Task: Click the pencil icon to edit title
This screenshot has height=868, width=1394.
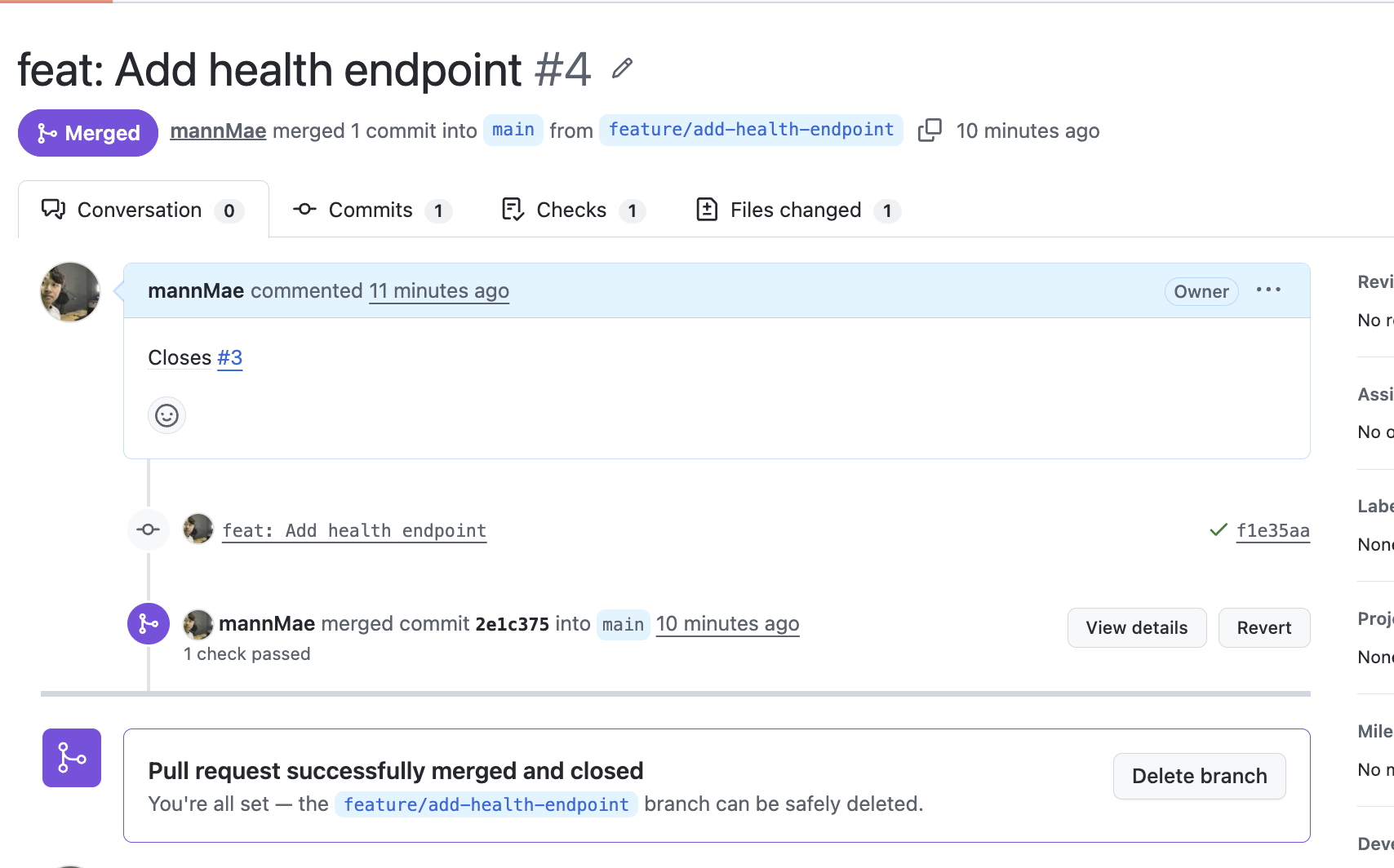Action: coord(622,69)
